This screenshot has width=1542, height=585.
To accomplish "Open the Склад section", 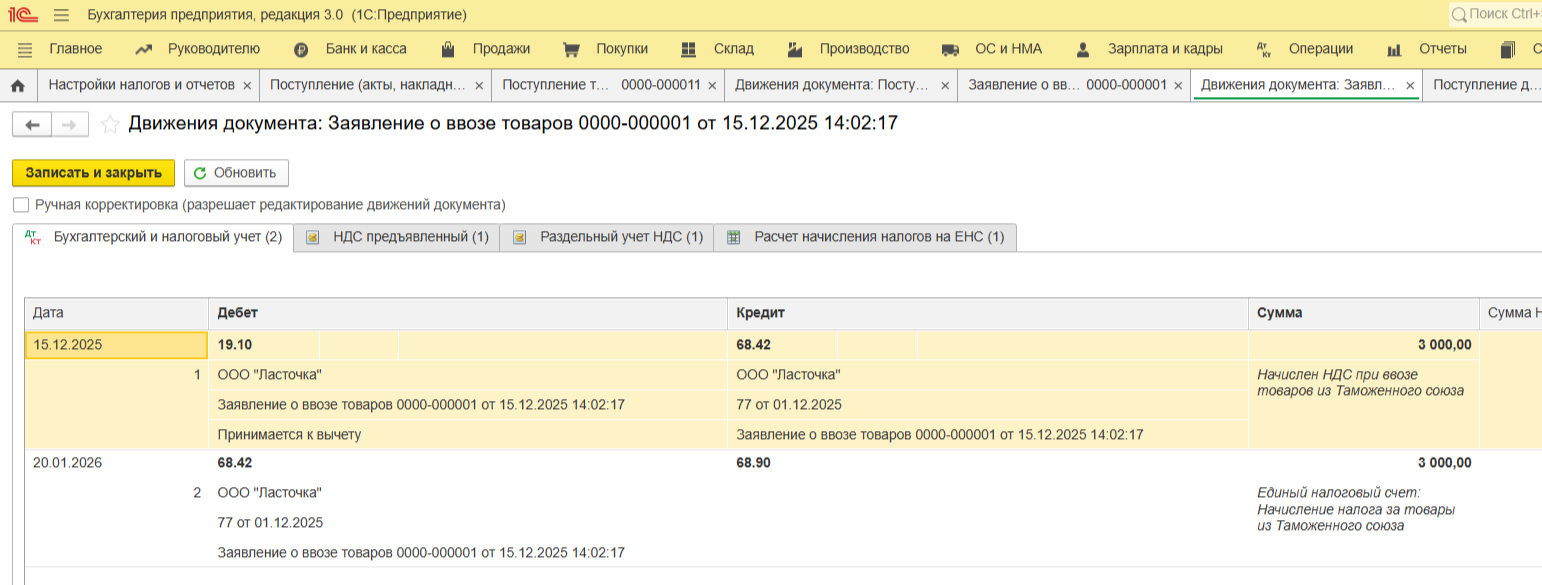I will pyautogui.click(x=718, y=49).
